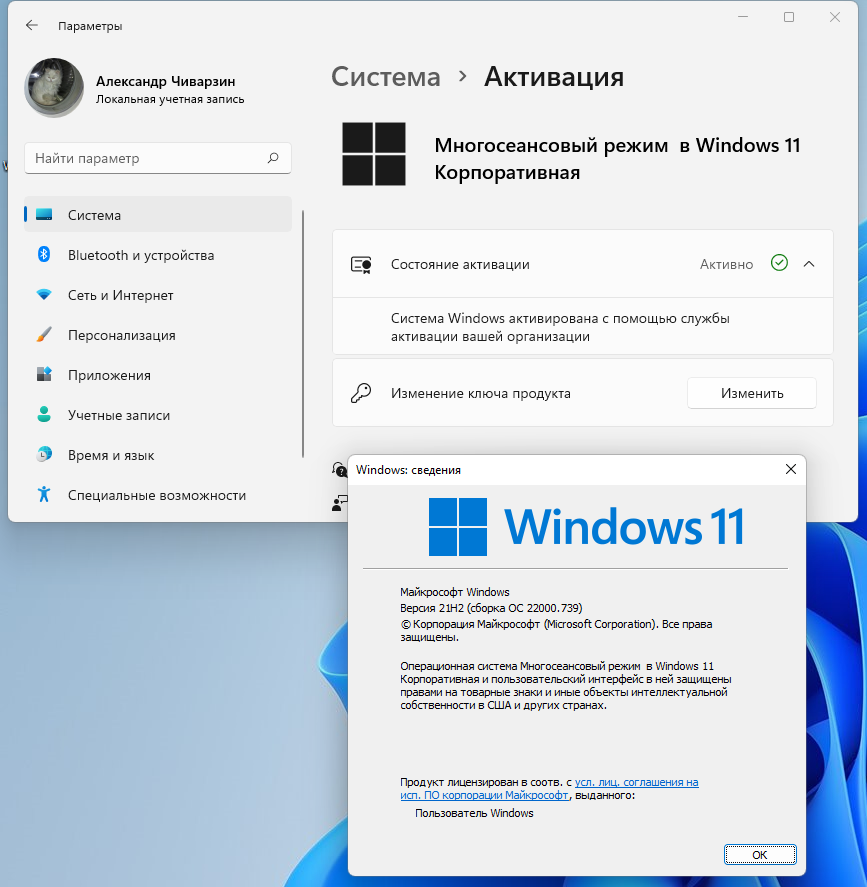Minimize the Settings window
Image resolution: width=867 pixels, height=887 pixels.
[x=743, y=18]
